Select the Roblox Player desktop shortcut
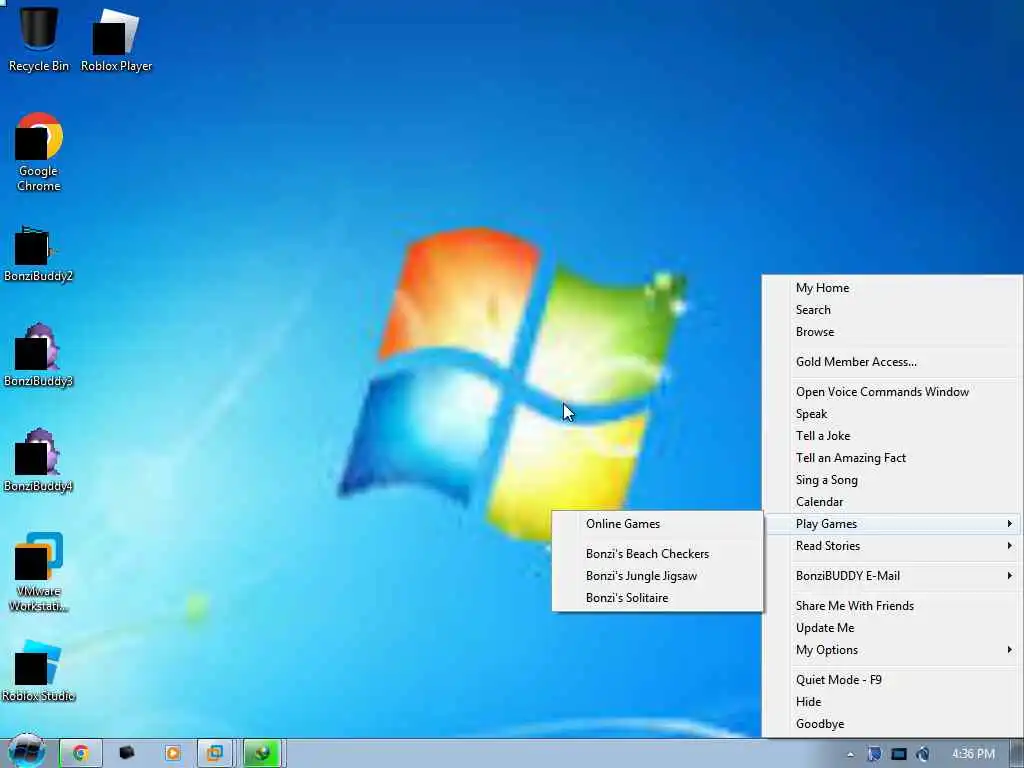The width and height of the screenshot is (1024, 768). pyautogui.click(x=116, y=40)
